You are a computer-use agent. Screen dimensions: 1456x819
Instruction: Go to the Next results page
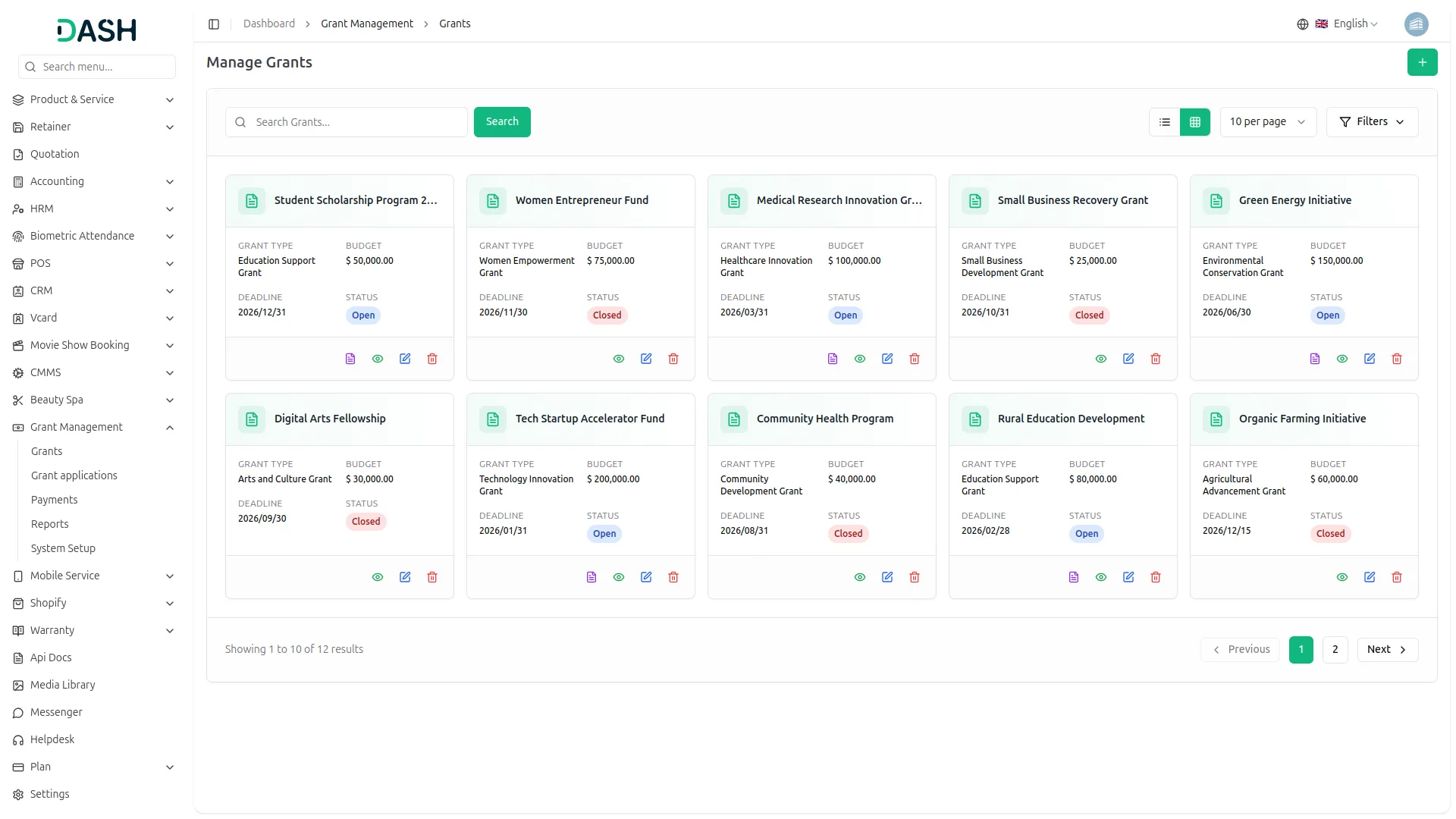coord(1388,650)
